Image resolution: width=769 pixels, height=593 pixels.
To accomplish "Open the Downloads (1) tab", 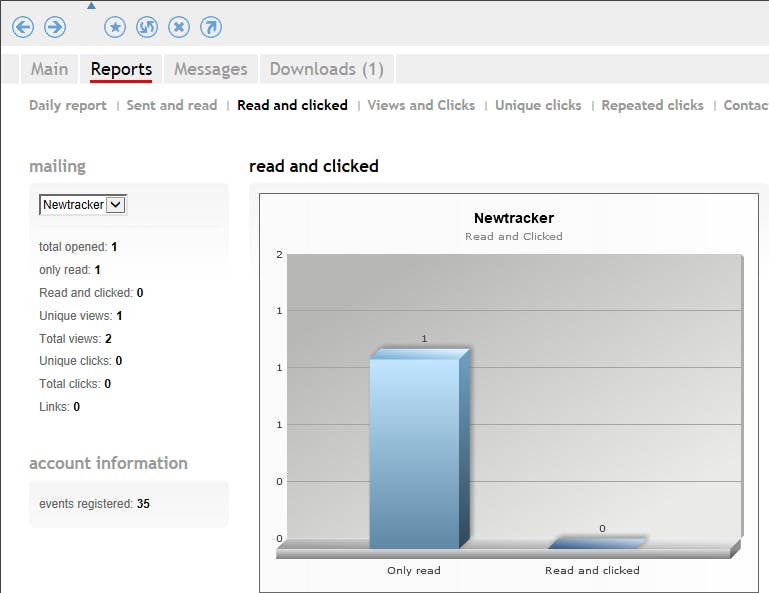I will point(327,69).
